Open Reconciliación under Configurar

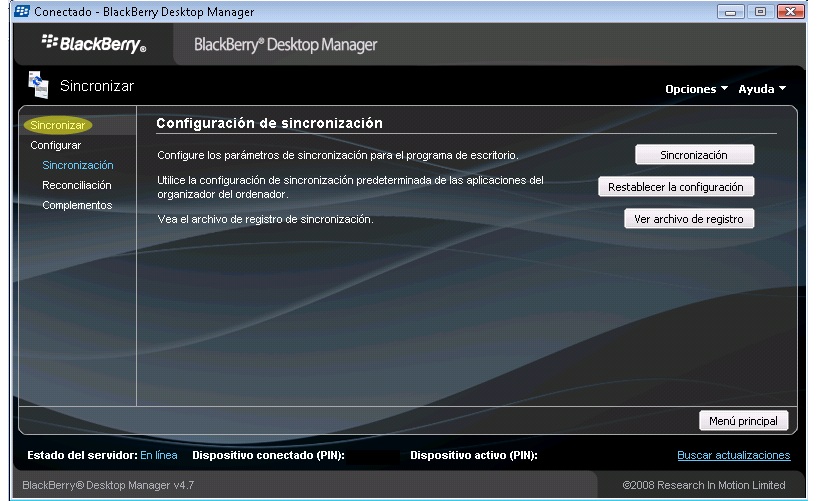click(x=77, y=185)
